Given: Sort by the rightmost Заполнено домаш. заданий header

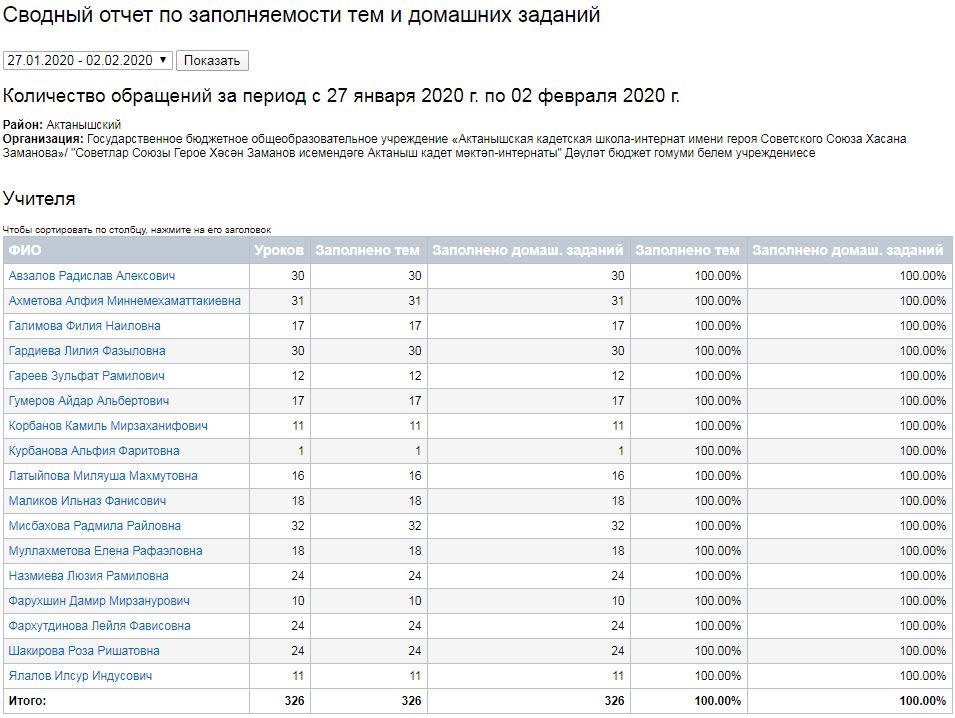Looking at the screenshot, I should point(848,251).
